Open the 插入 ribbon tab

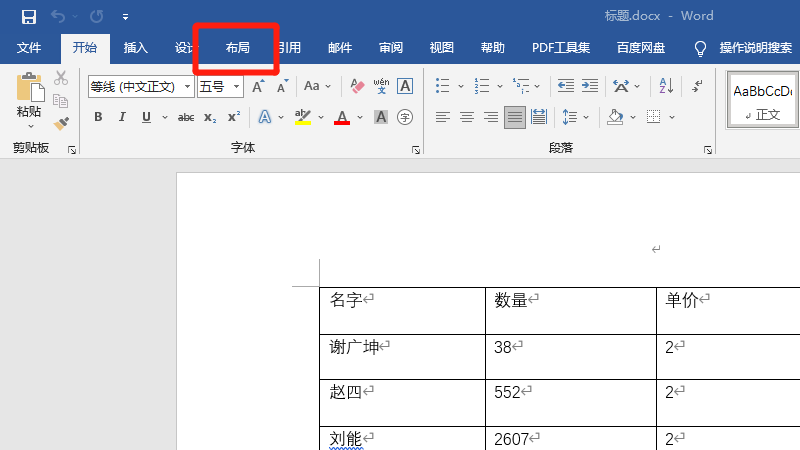pos(135,48)
